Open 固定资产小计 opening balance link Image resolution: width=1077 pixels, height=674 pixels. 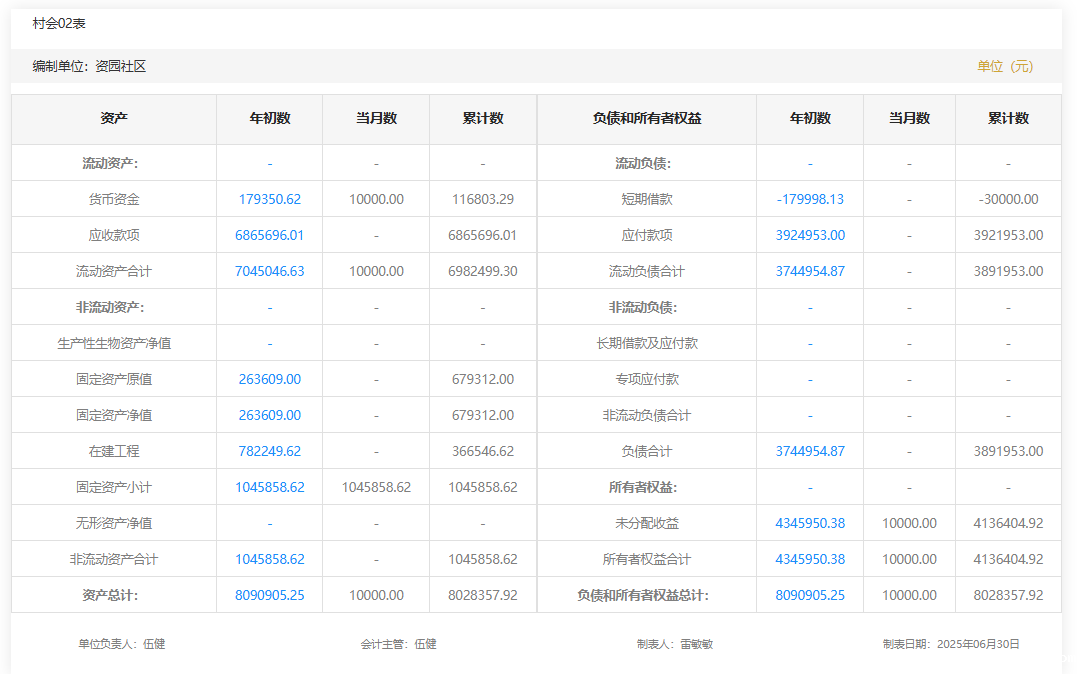pyautogui.click(x=269, y=487)
